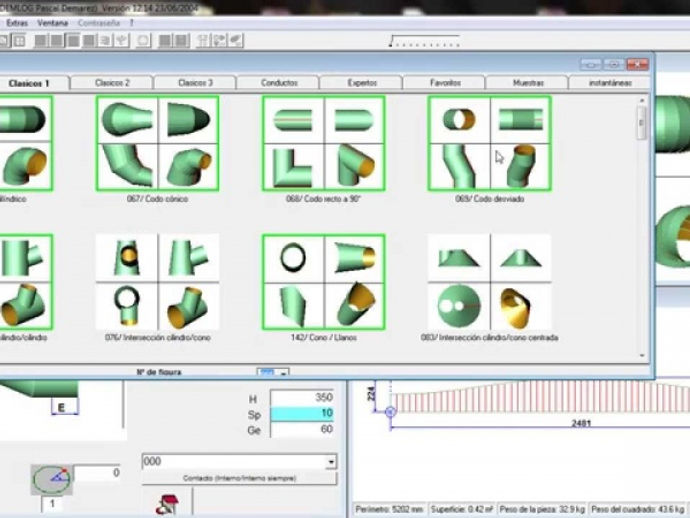Select the top-right truncated cone in 142 Cono / Llanos
The image size is (690, 518).
[x=354, y=258]
